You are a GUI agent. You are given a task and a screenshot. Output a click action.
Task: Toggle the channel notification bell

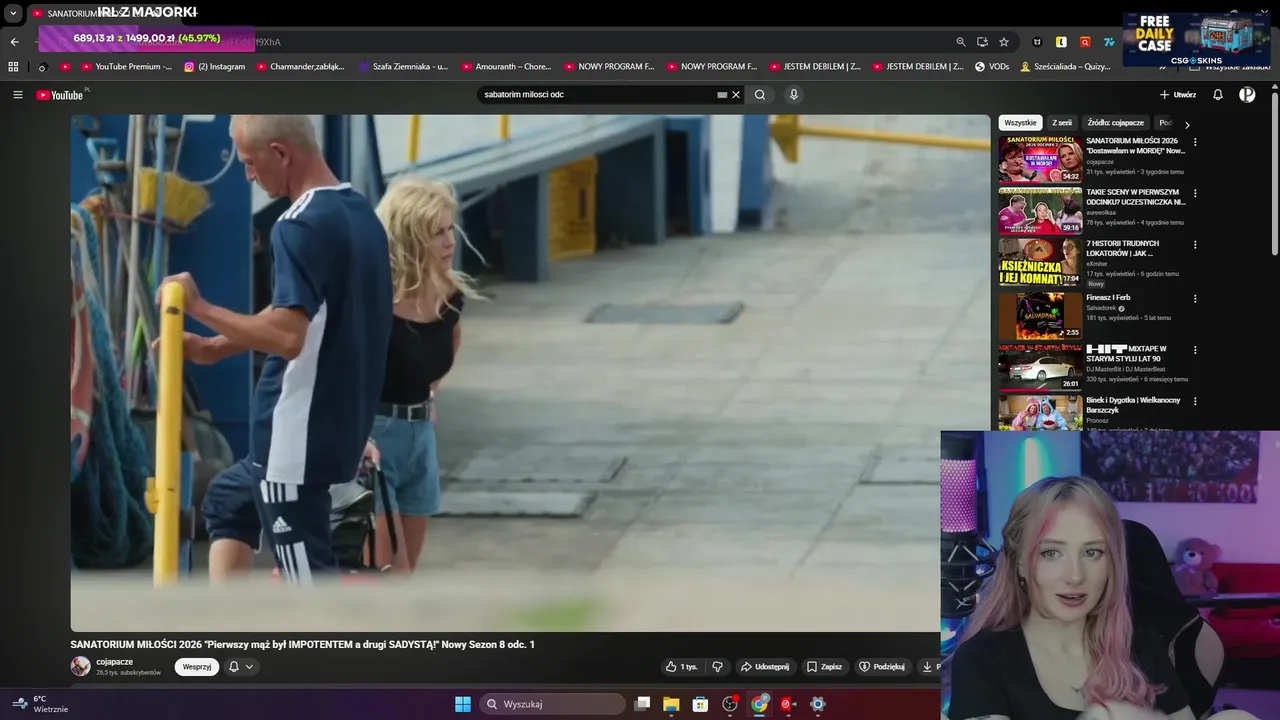coord(234,667)
